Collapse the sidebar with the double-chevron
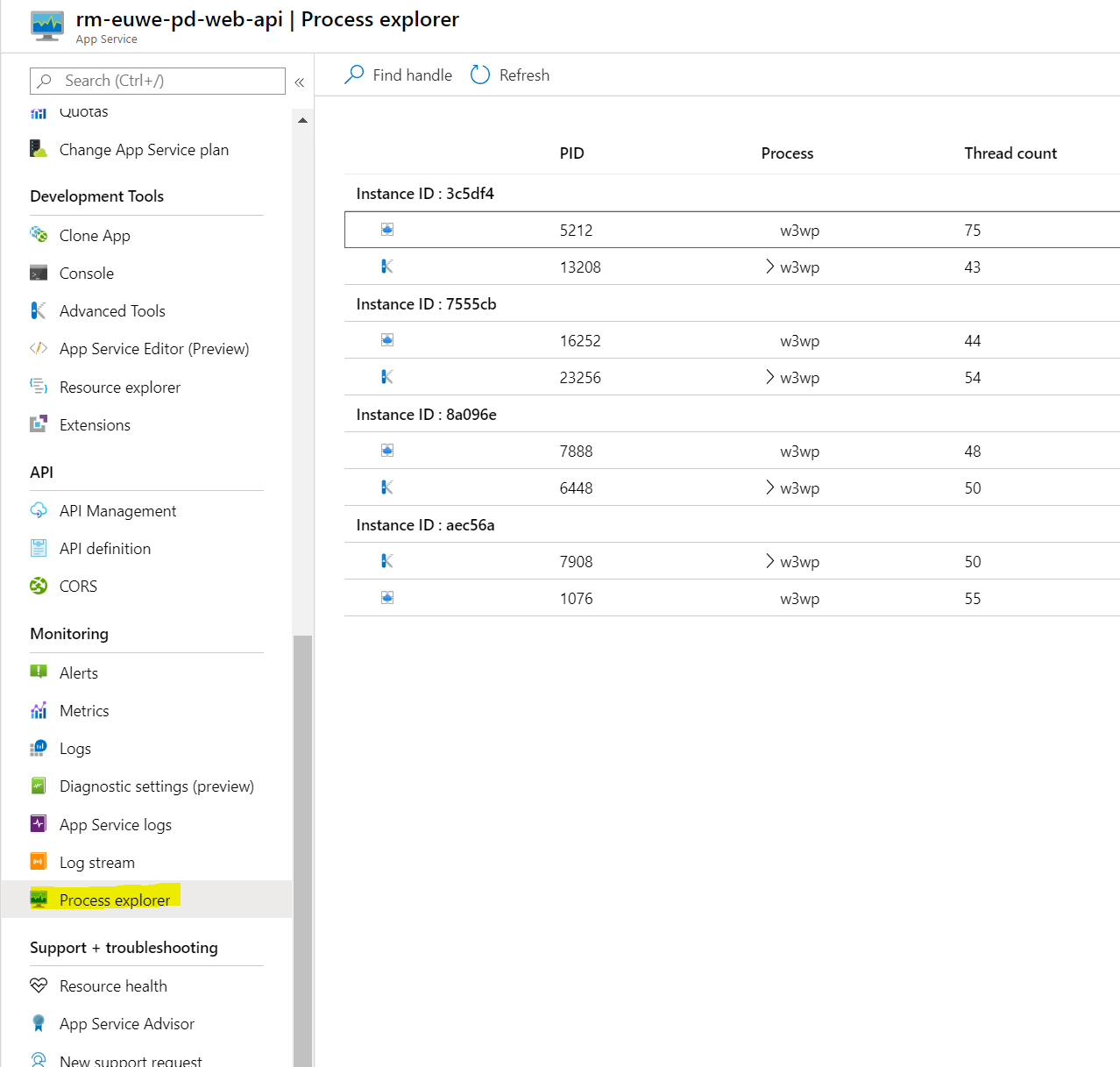This screenshot has height=1067, width=1120. [299, 81]
